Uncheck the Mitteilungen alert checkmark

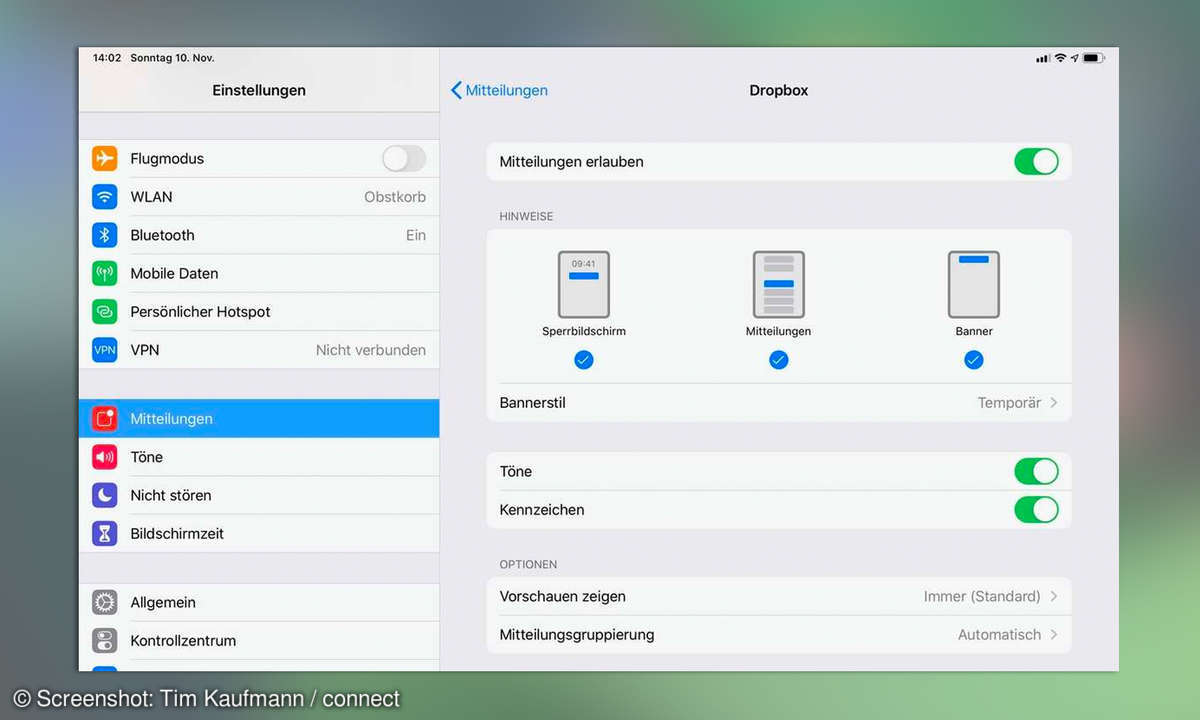(779, 360)
